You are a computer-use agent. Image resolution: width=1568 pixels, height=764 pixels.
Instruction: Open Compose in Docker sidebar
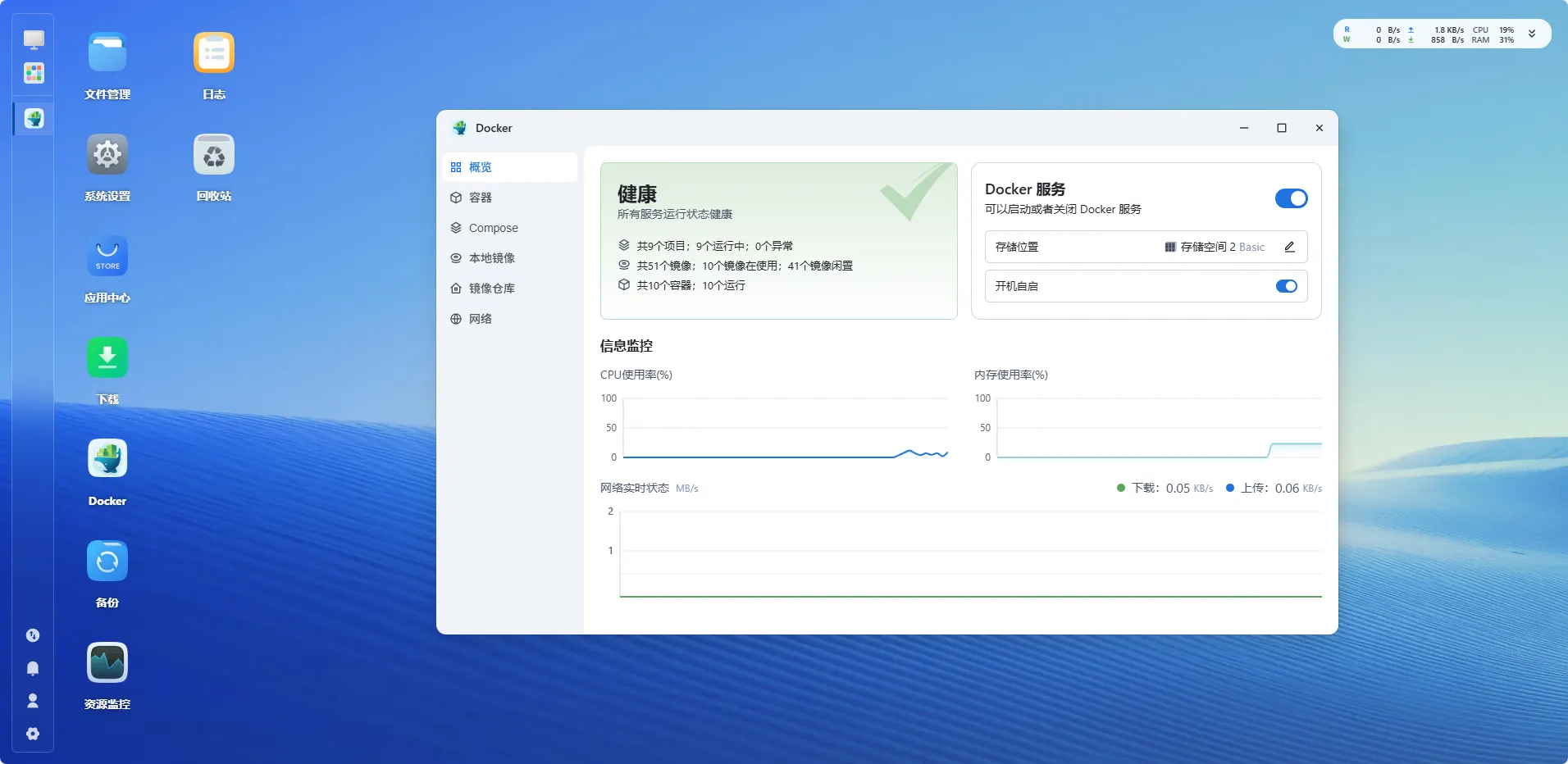(510, 228)
